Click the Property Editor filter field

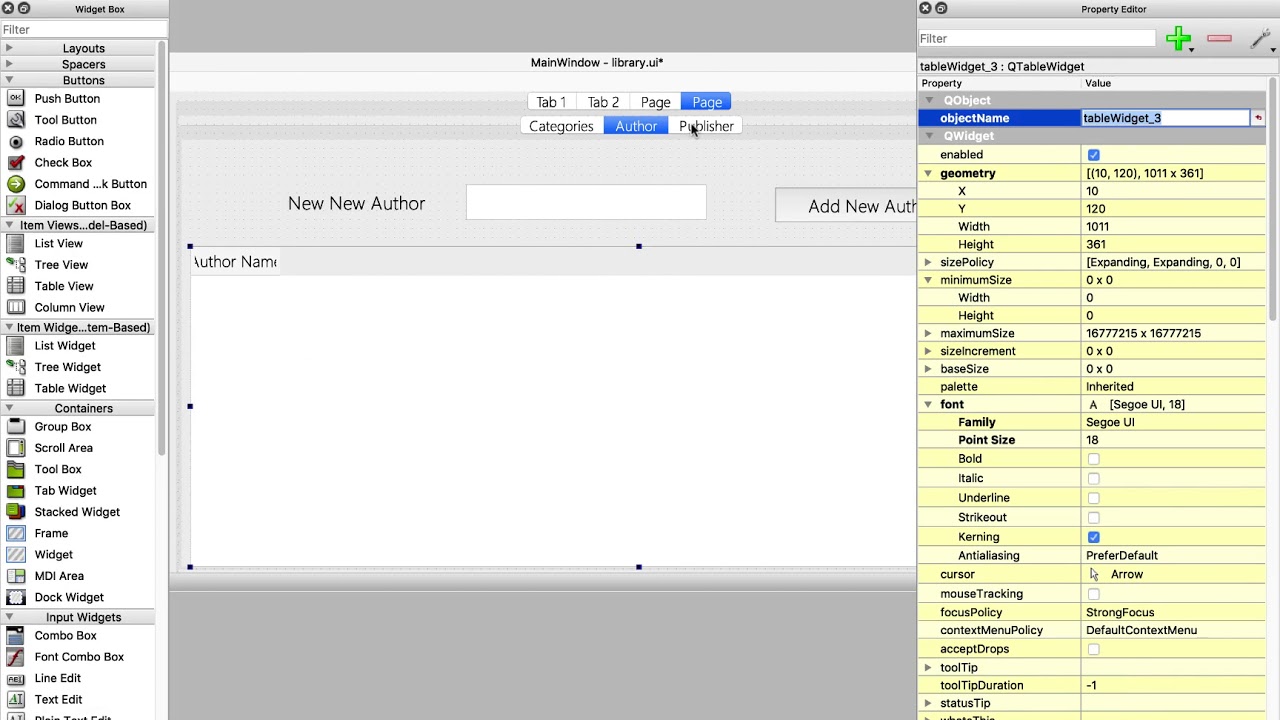1037,38
